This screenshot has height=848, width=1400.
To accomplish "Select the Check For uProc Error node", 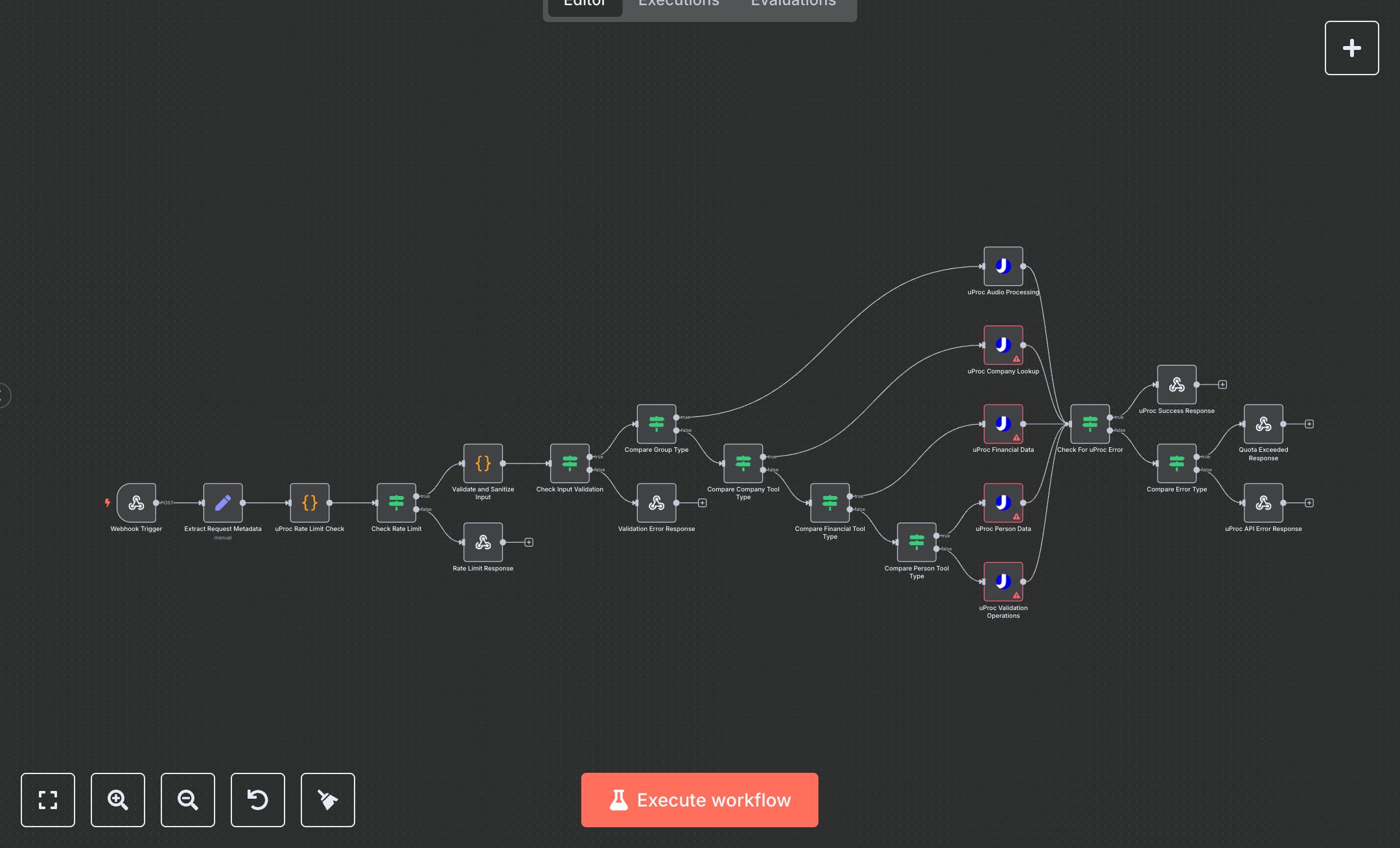I will point(1090,424).
